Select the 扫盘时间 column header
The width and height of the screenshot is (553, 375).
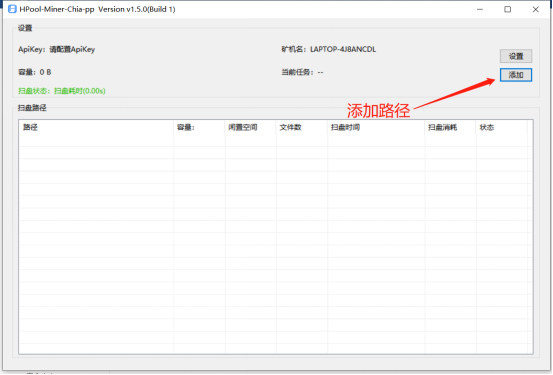(376, 127)
